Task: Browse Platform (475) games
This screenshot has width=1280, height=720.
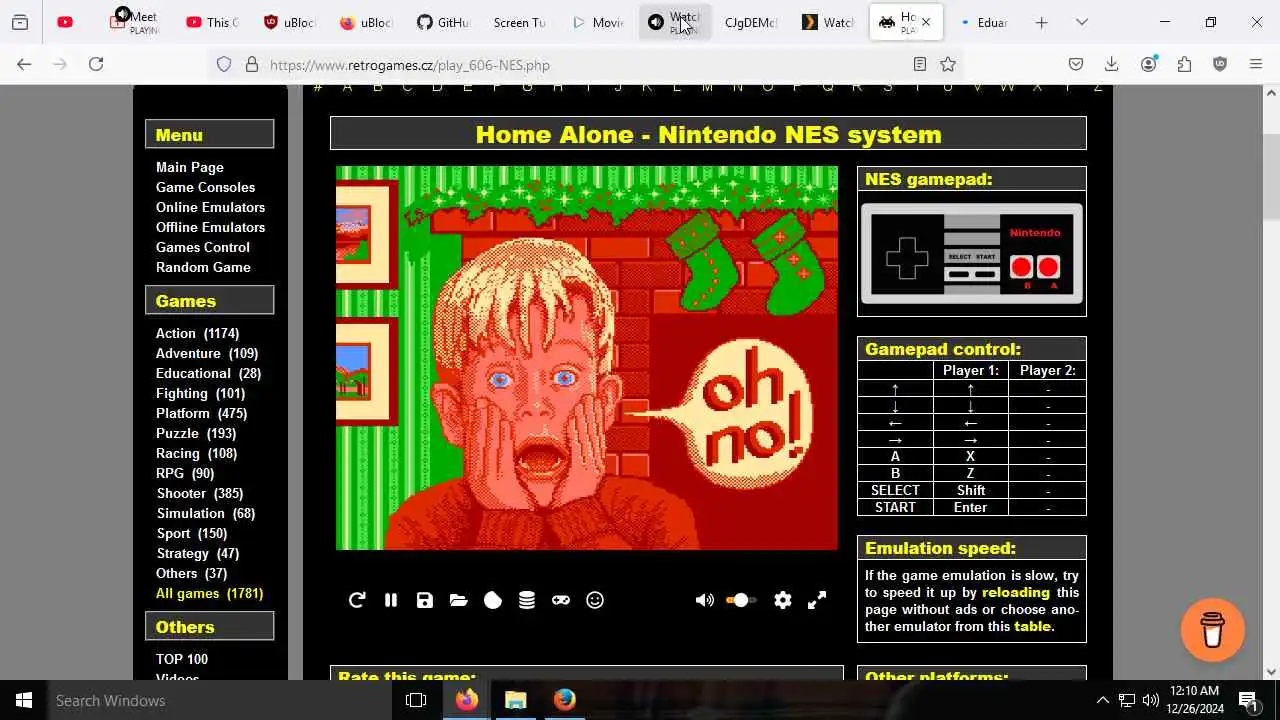Action: 201,413
